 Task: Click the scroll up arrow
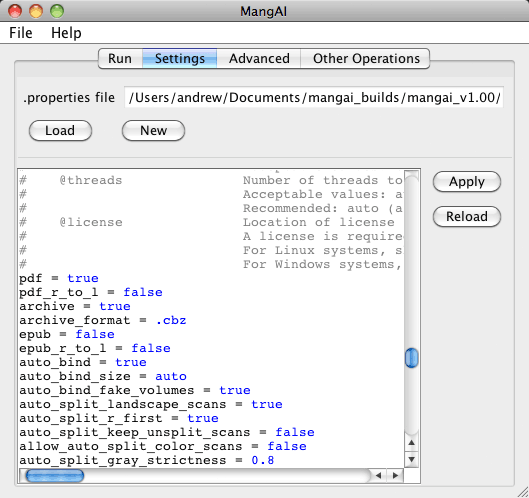(x=412, y=442)
